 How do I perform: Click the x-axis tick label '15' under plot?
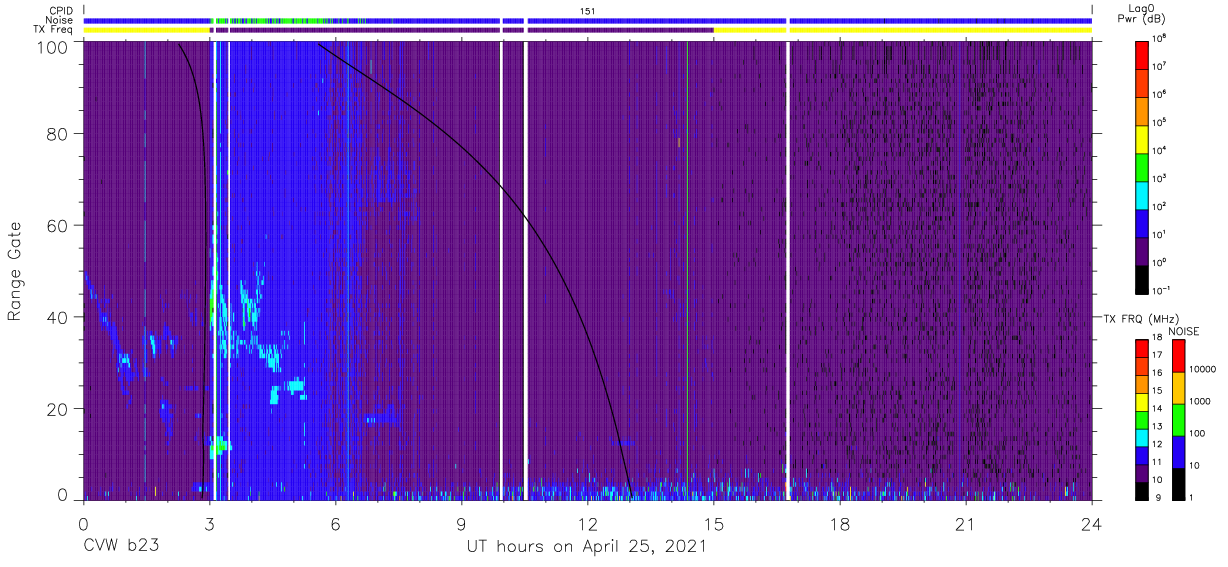[x=714, y=522]
